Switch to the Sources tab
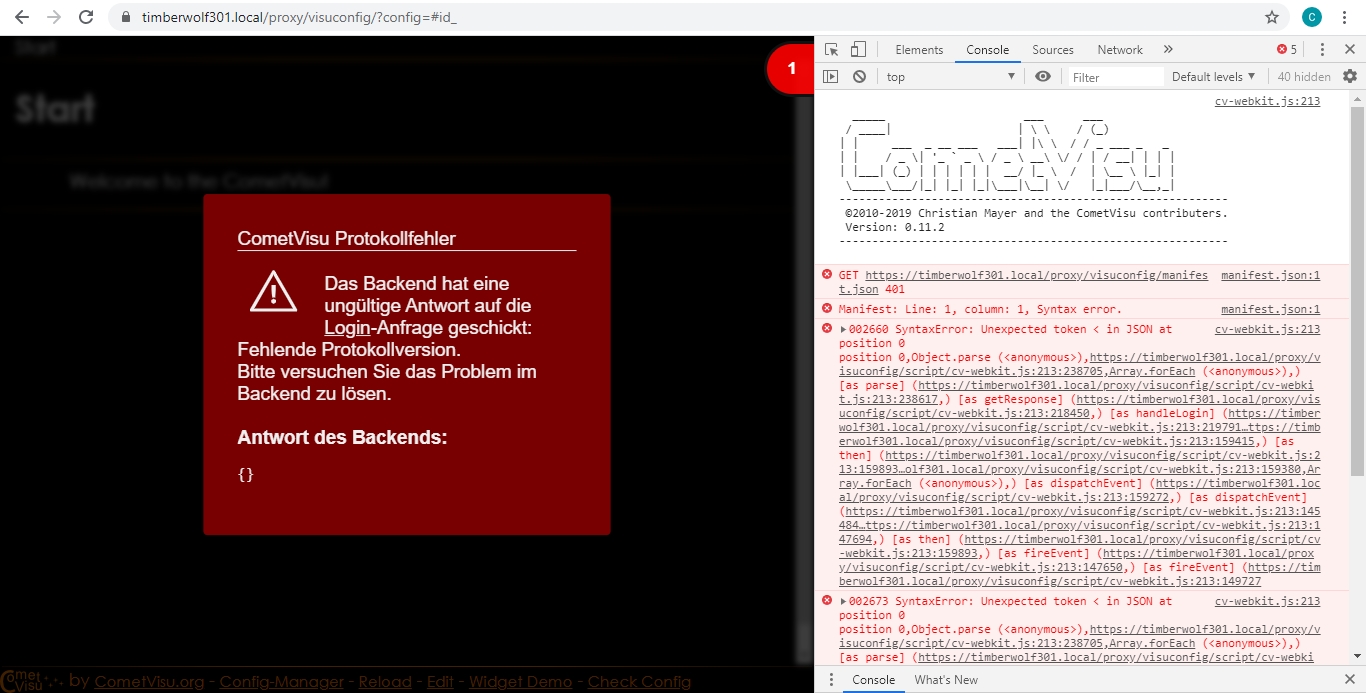This screenshot has height=693, width=1366. coord(1053,50)
